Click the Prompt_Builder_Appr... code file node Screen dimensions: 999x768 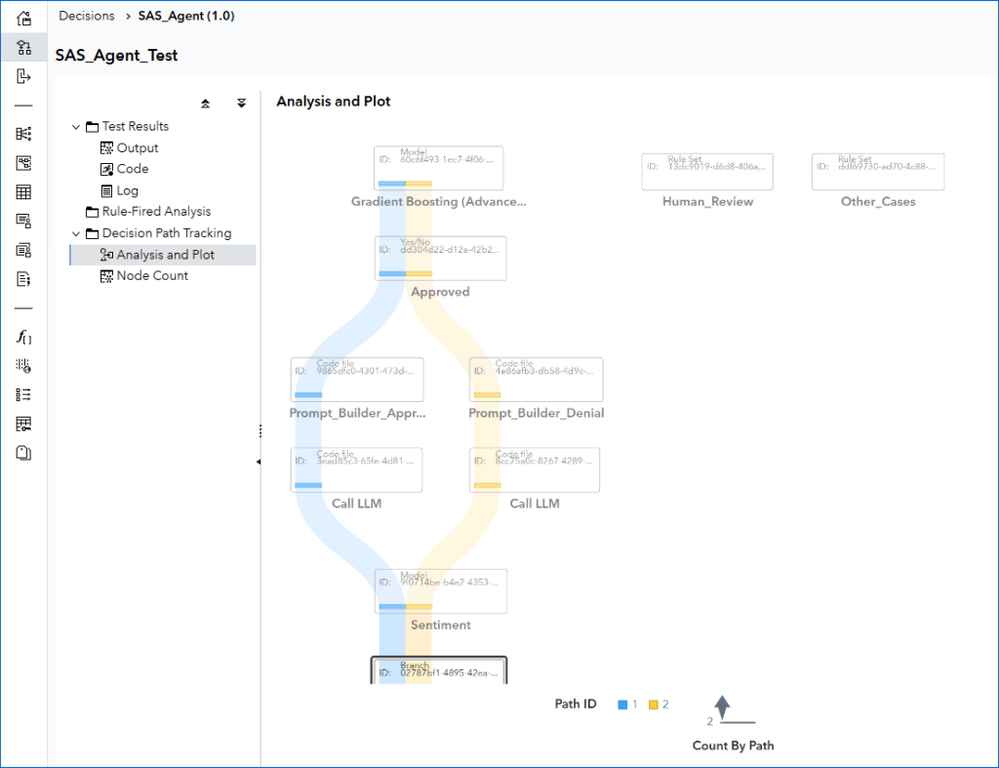pos(357,379)
